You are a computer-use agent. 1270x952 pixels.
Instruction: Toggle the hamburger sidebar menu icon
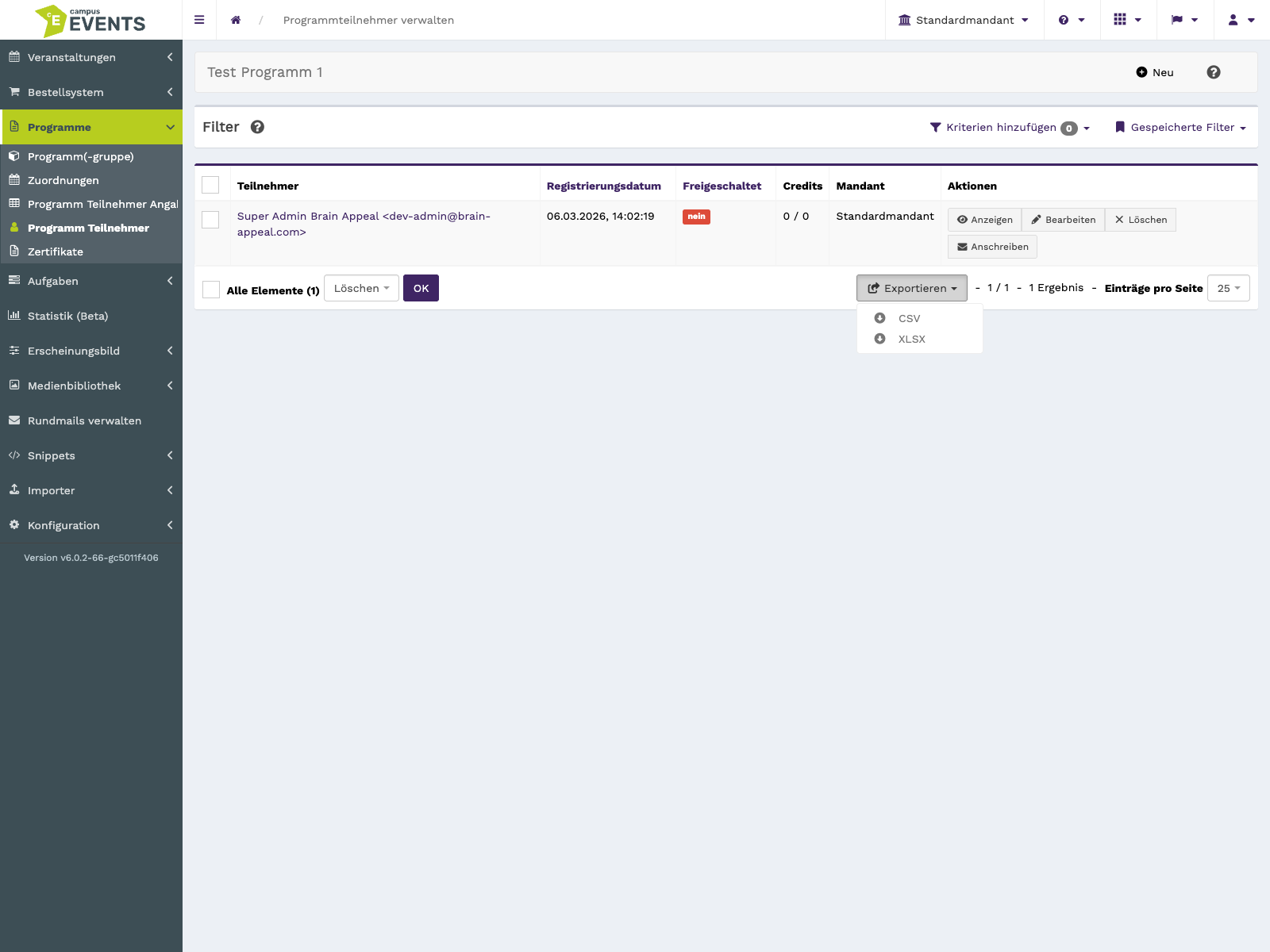click(x=199, y=20)
